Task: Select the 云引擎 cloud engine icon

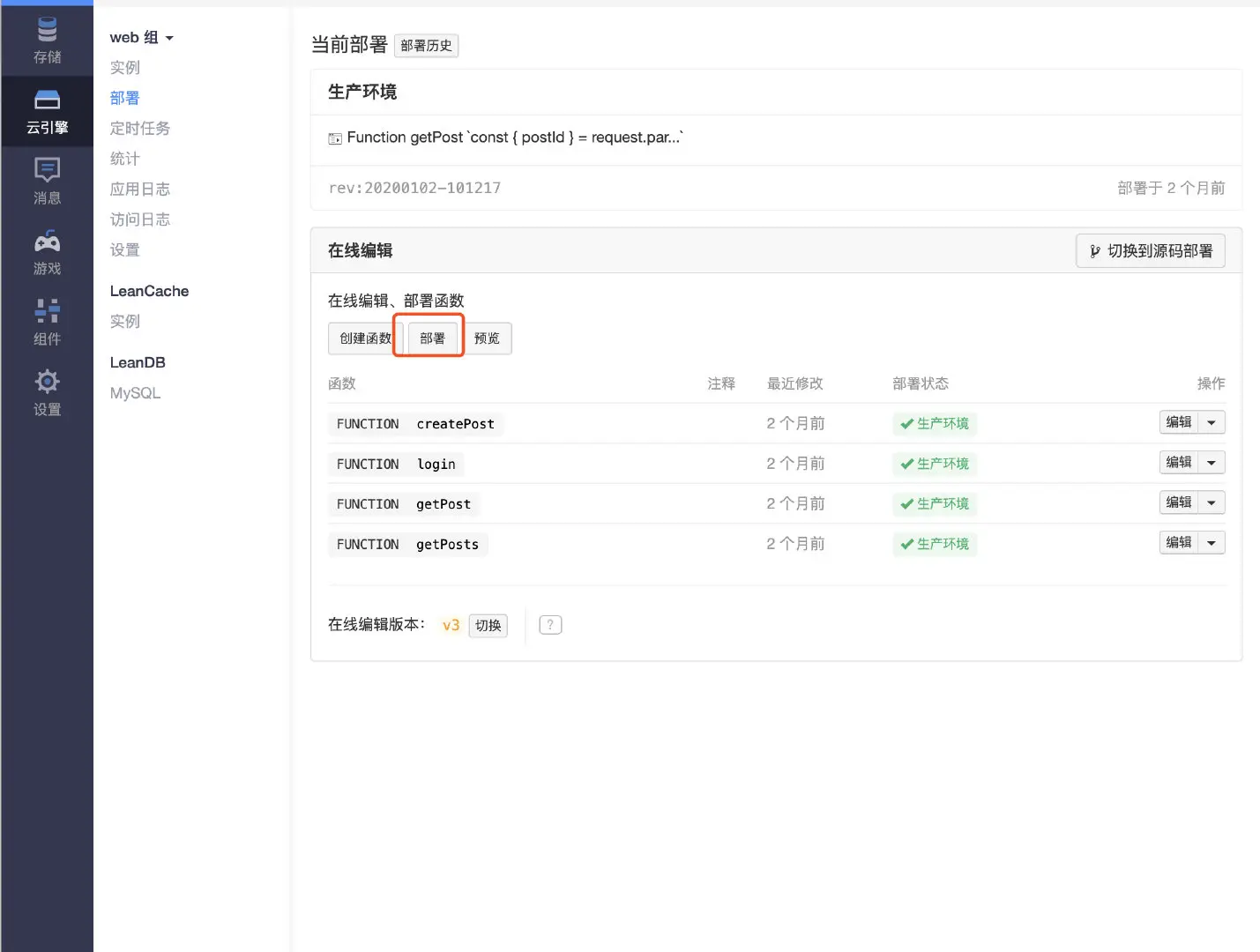Action: point(48,99)
